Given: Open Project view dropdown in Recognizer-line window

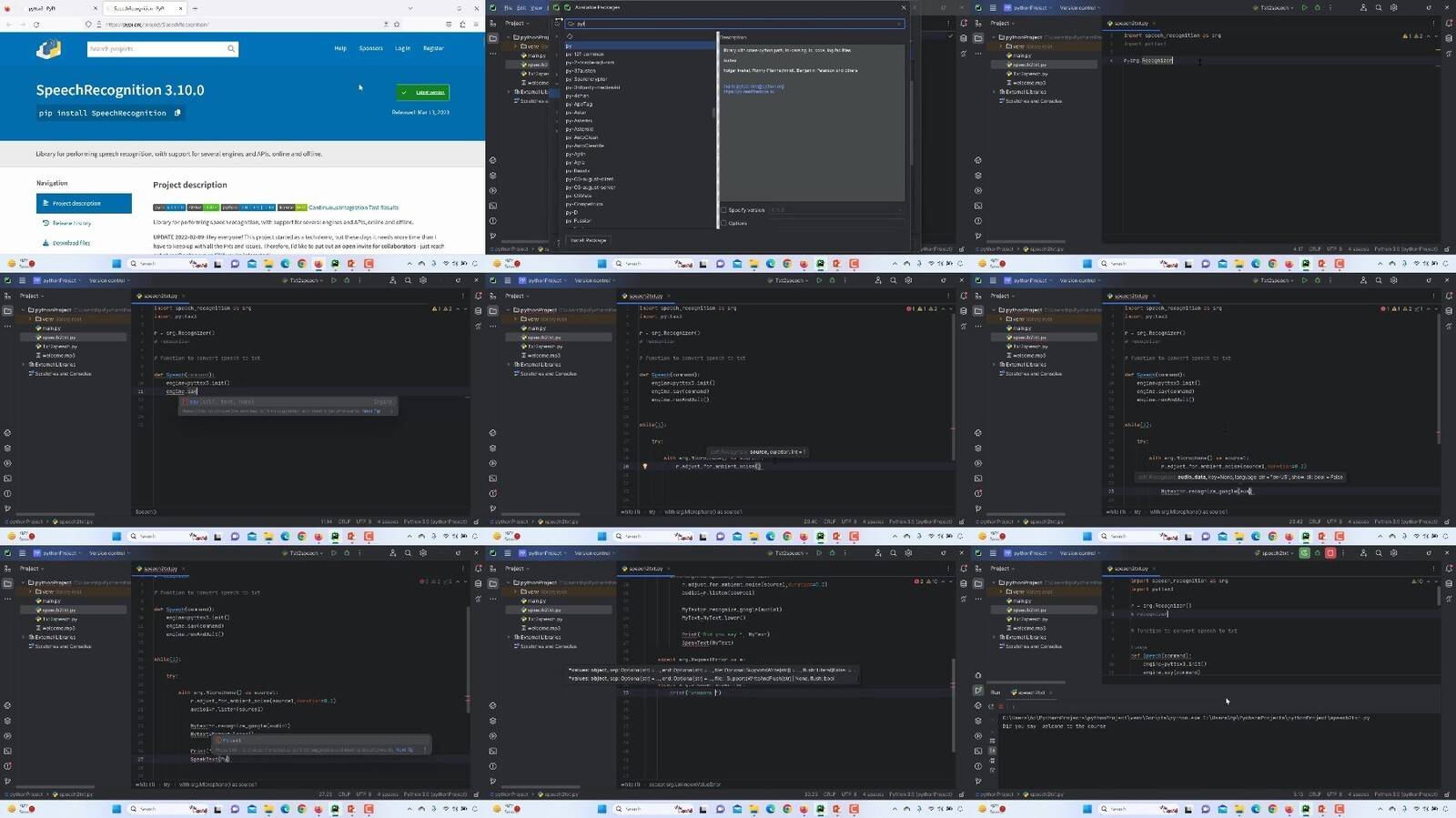Looking at the screenshot, I should pos(1003,23).
